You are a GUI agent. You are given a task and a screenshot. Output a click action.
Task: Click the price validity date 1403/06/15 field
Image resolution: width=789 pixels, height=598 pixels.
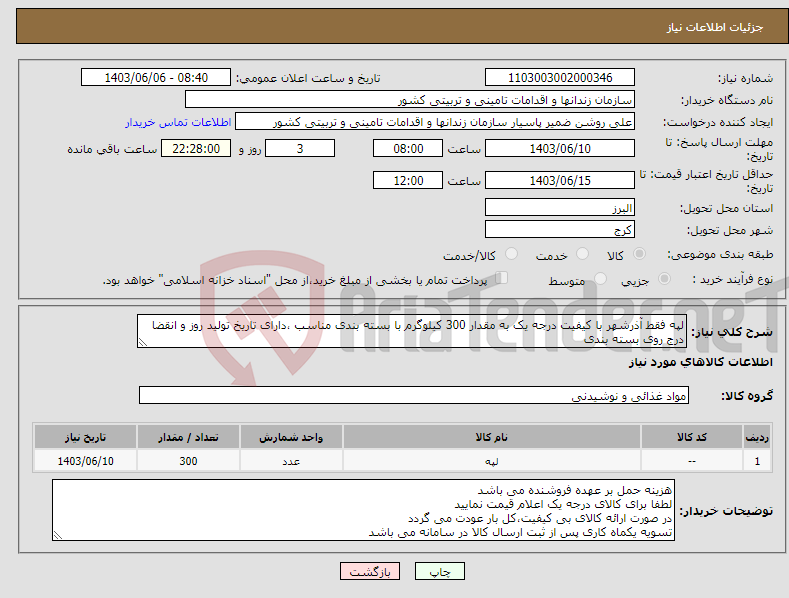pyautogui.click(x=560, y=180)
